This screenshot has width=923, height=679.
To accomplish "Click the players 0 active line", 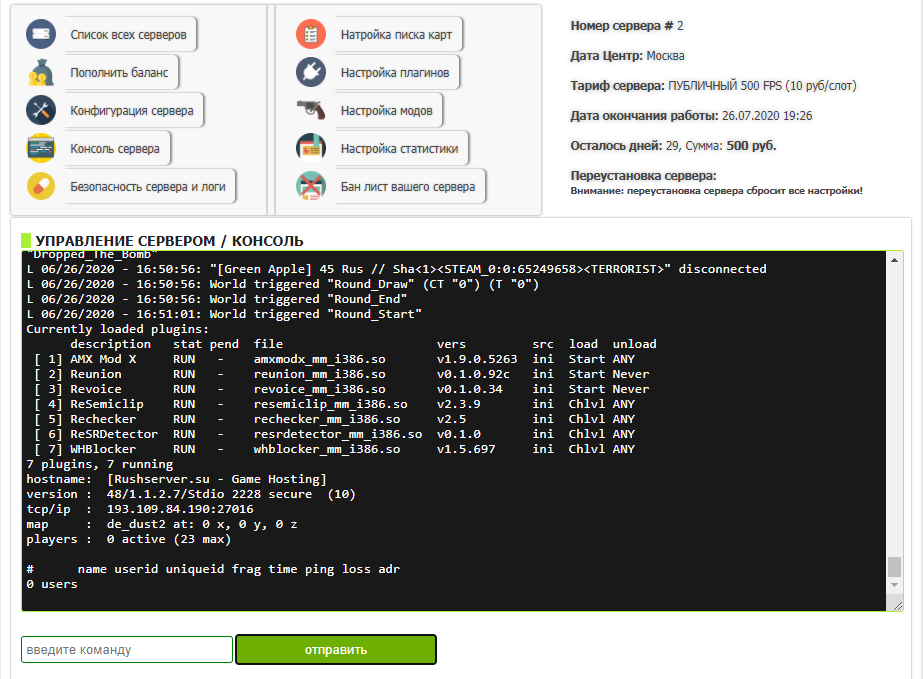I will [128, 539].
